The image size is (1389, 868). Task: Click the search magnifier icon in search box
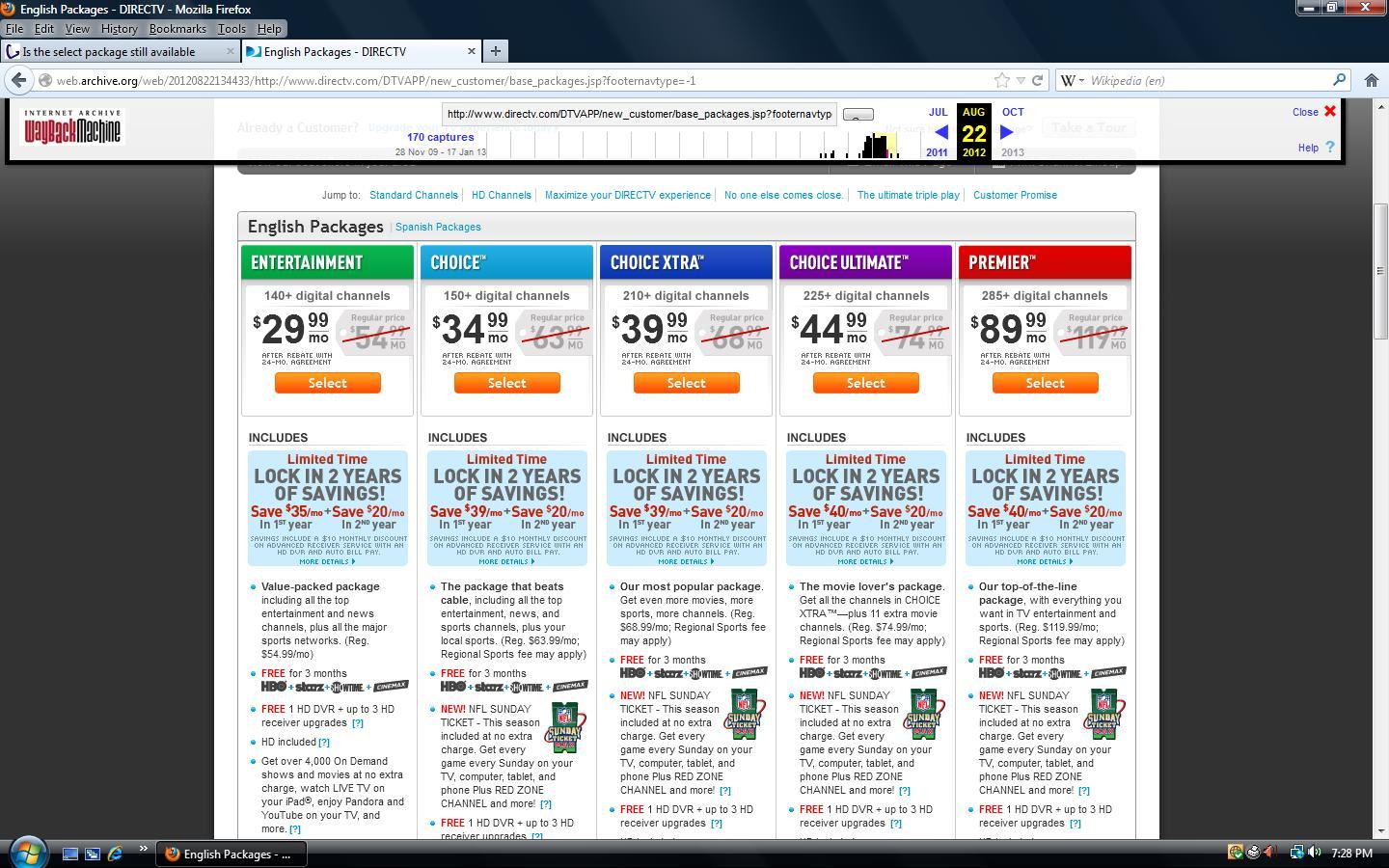coord(1339,81)
